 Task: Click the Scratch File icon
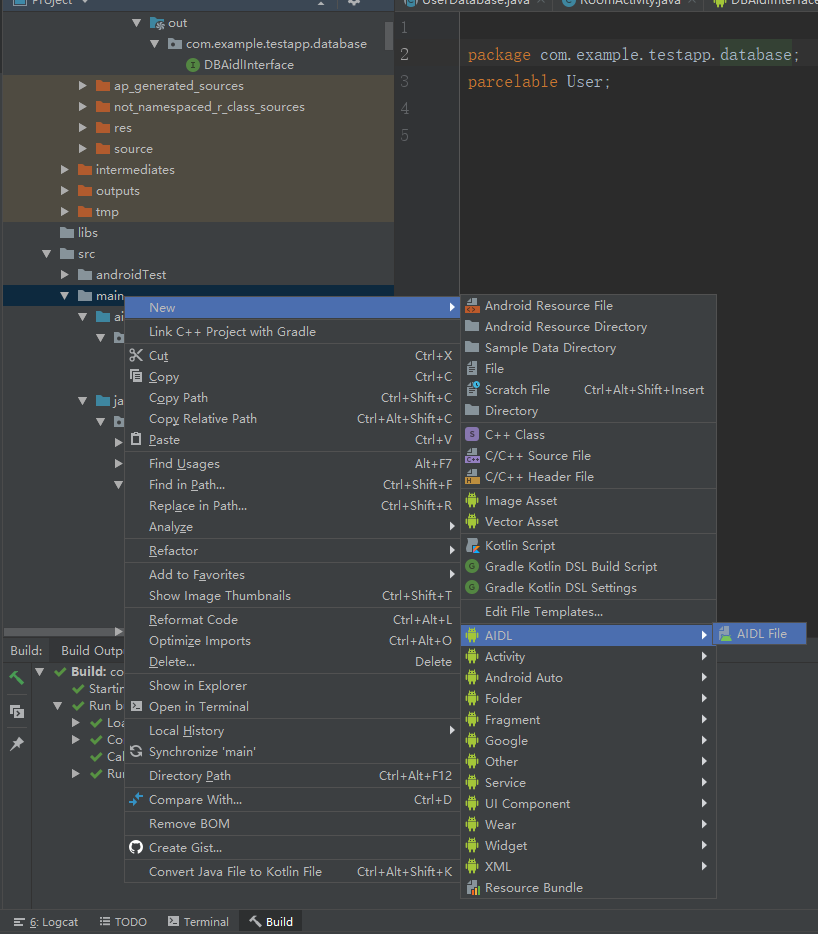(472, 390)
